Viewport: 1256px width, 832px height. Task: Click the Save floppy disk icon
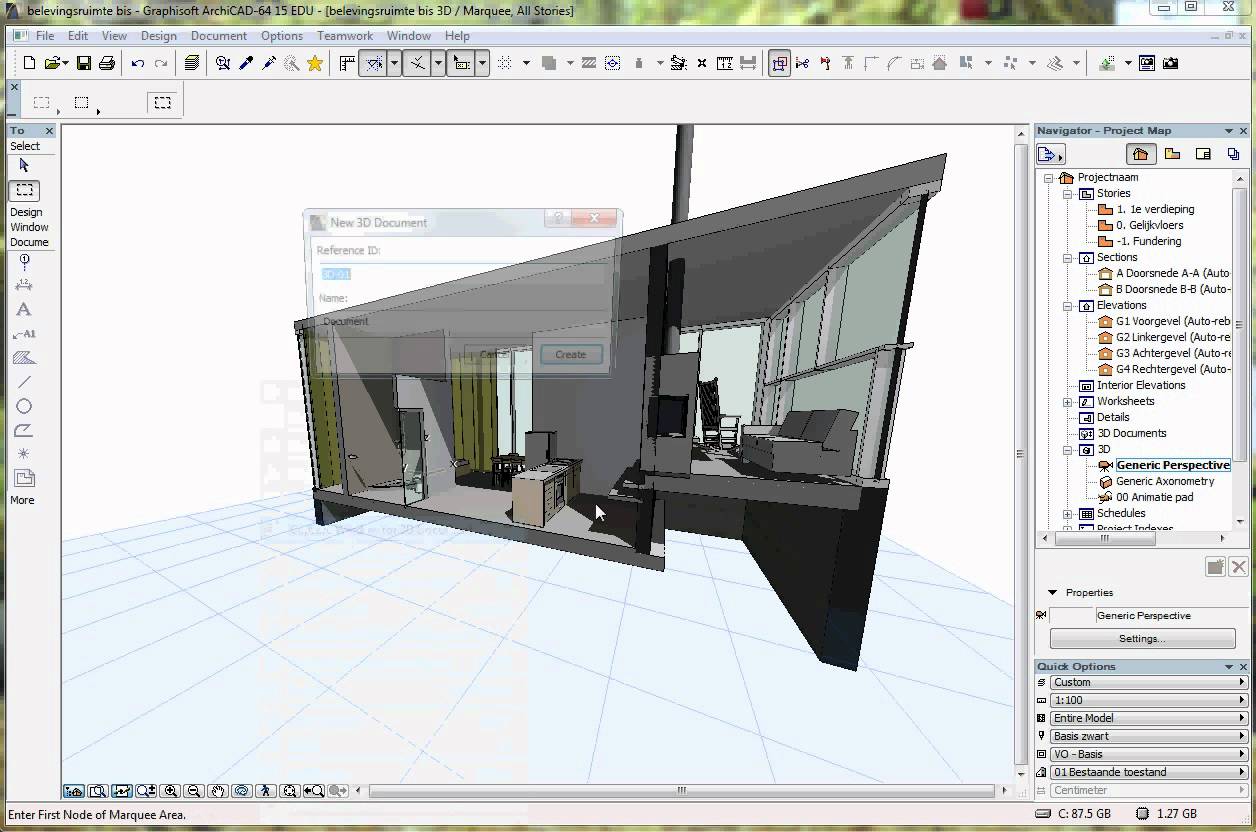[x=84, y=63]
